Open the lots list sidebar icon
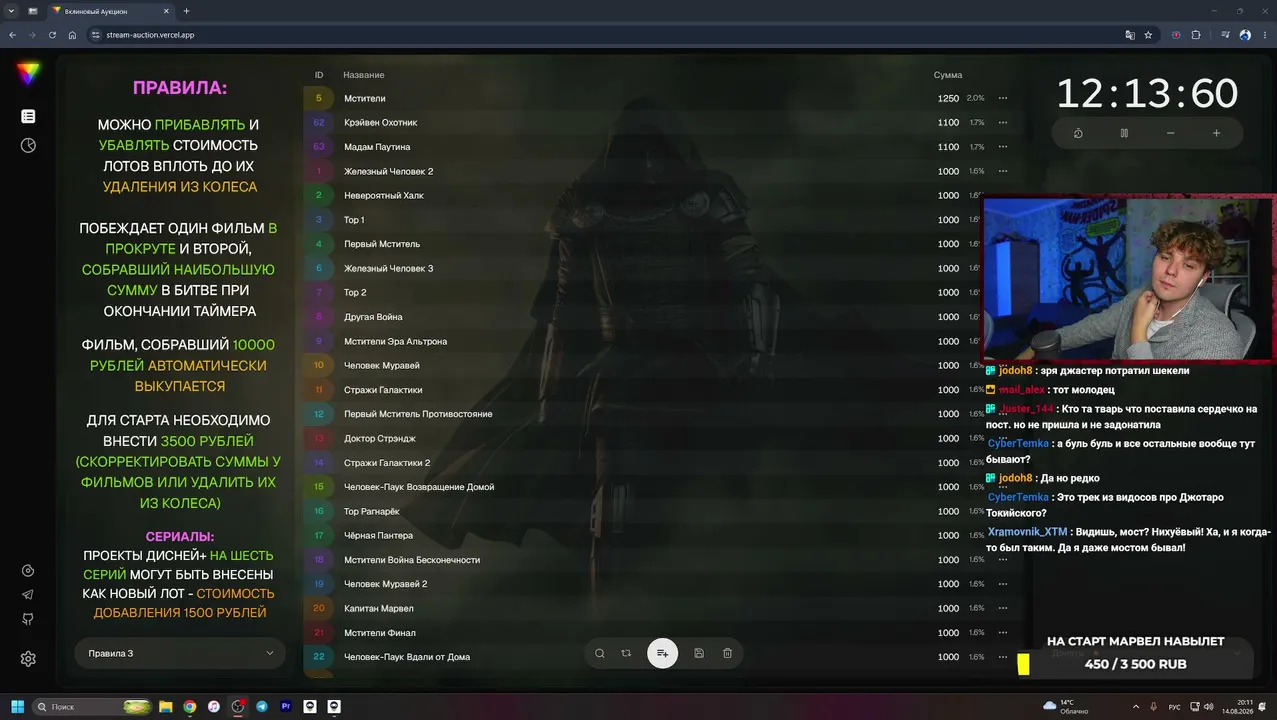Screen dimensions: 1277x720 pos(28,116)
